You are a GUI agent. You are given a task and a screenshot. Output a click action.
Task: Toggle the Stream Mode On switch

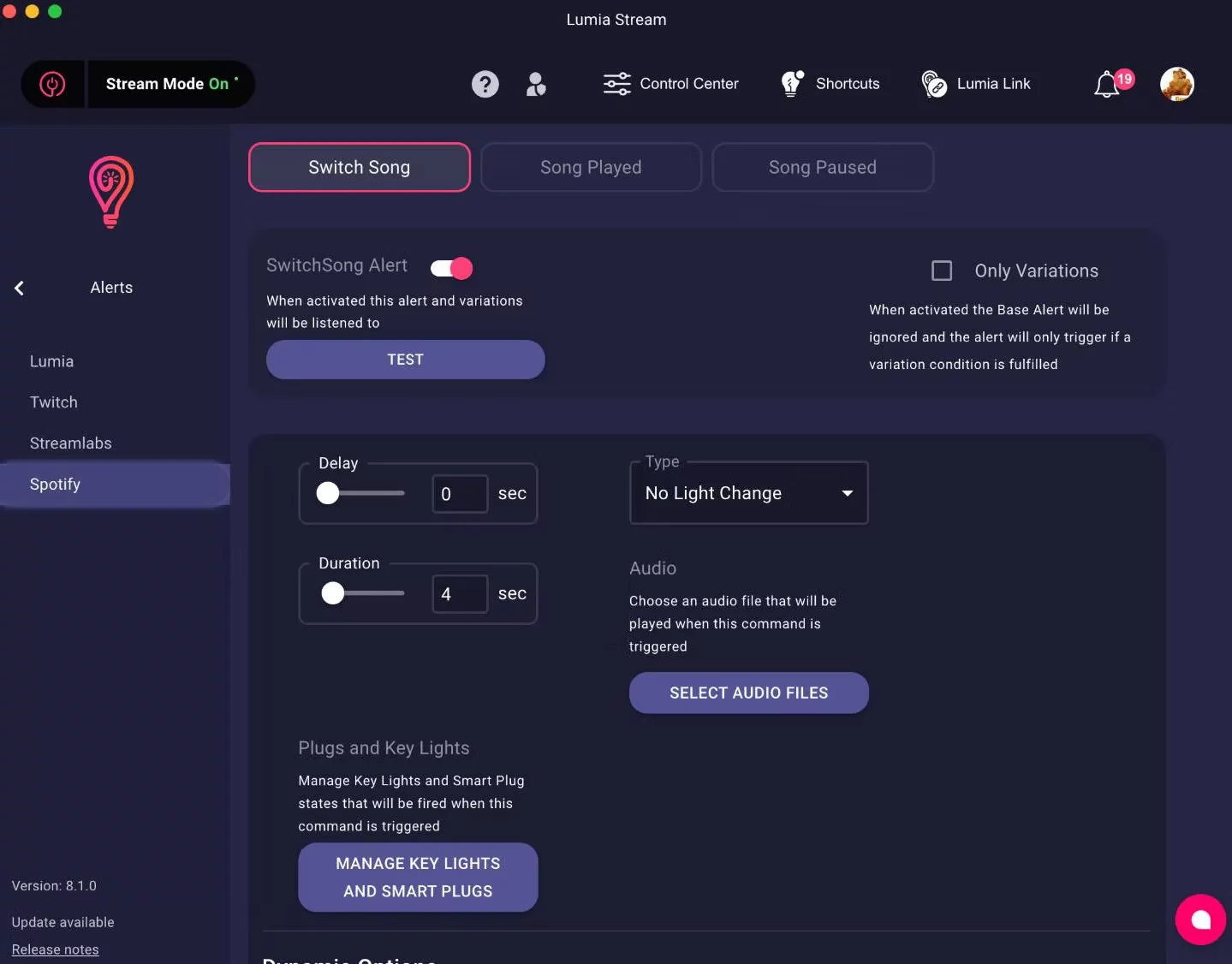[170, 84]
